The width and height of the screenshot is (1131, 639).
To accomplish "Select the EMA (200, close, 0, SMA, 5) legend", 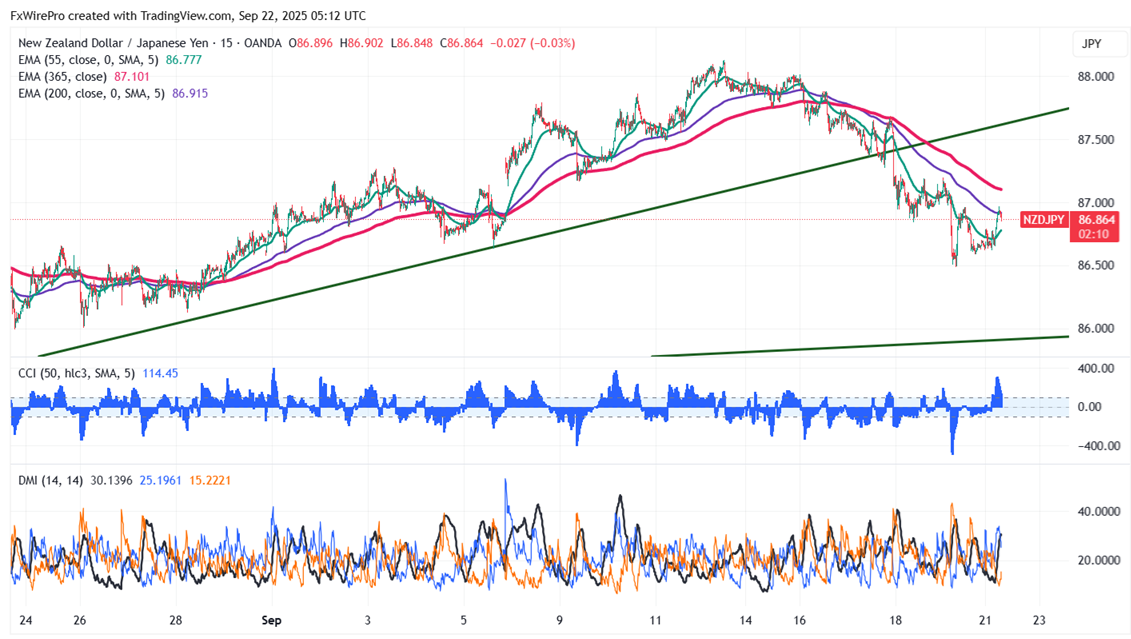I will pyautogui.click(x=92, y=93).
